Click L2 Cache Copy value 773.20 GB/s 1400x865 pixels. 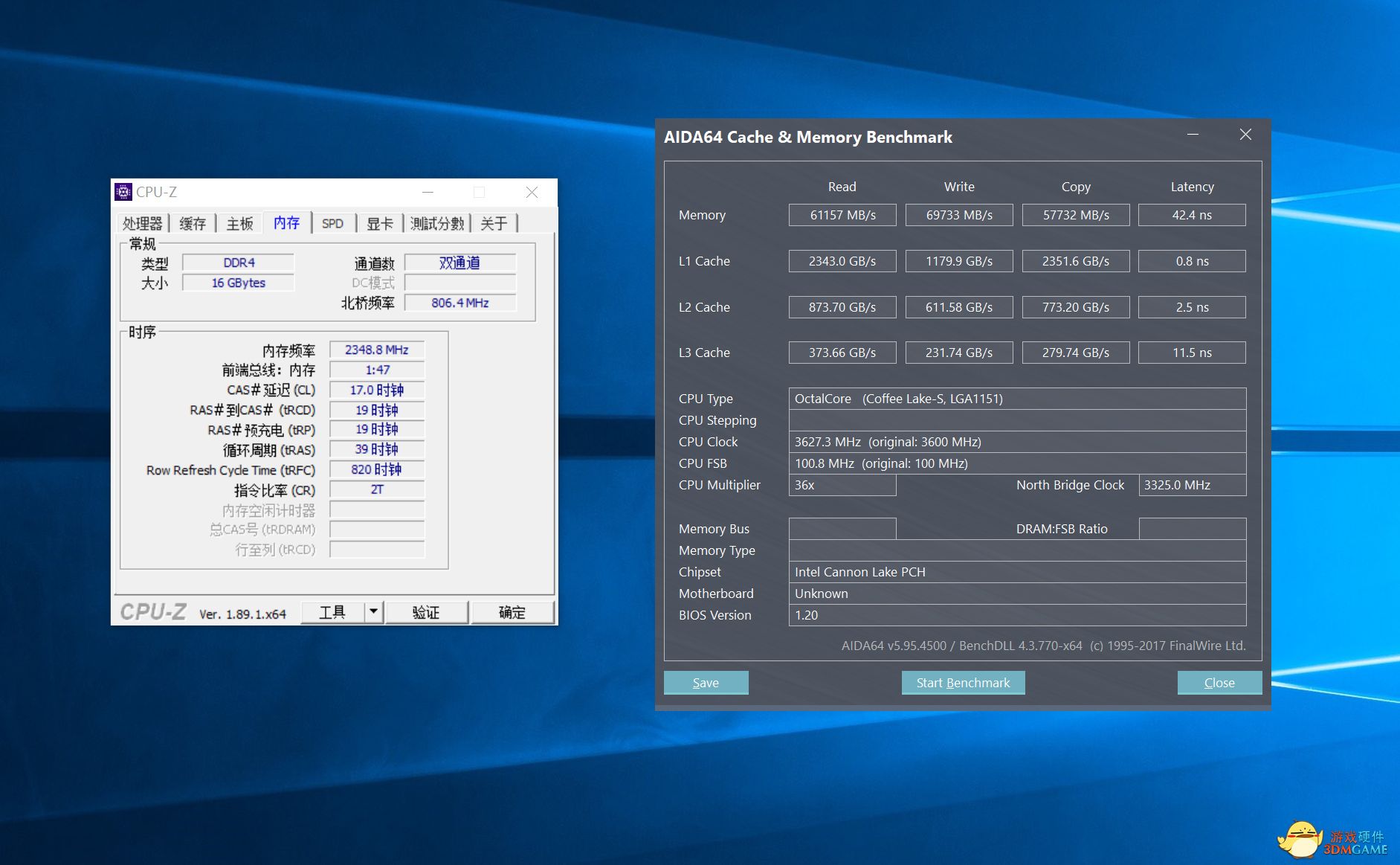click(x=1076, y=307)
